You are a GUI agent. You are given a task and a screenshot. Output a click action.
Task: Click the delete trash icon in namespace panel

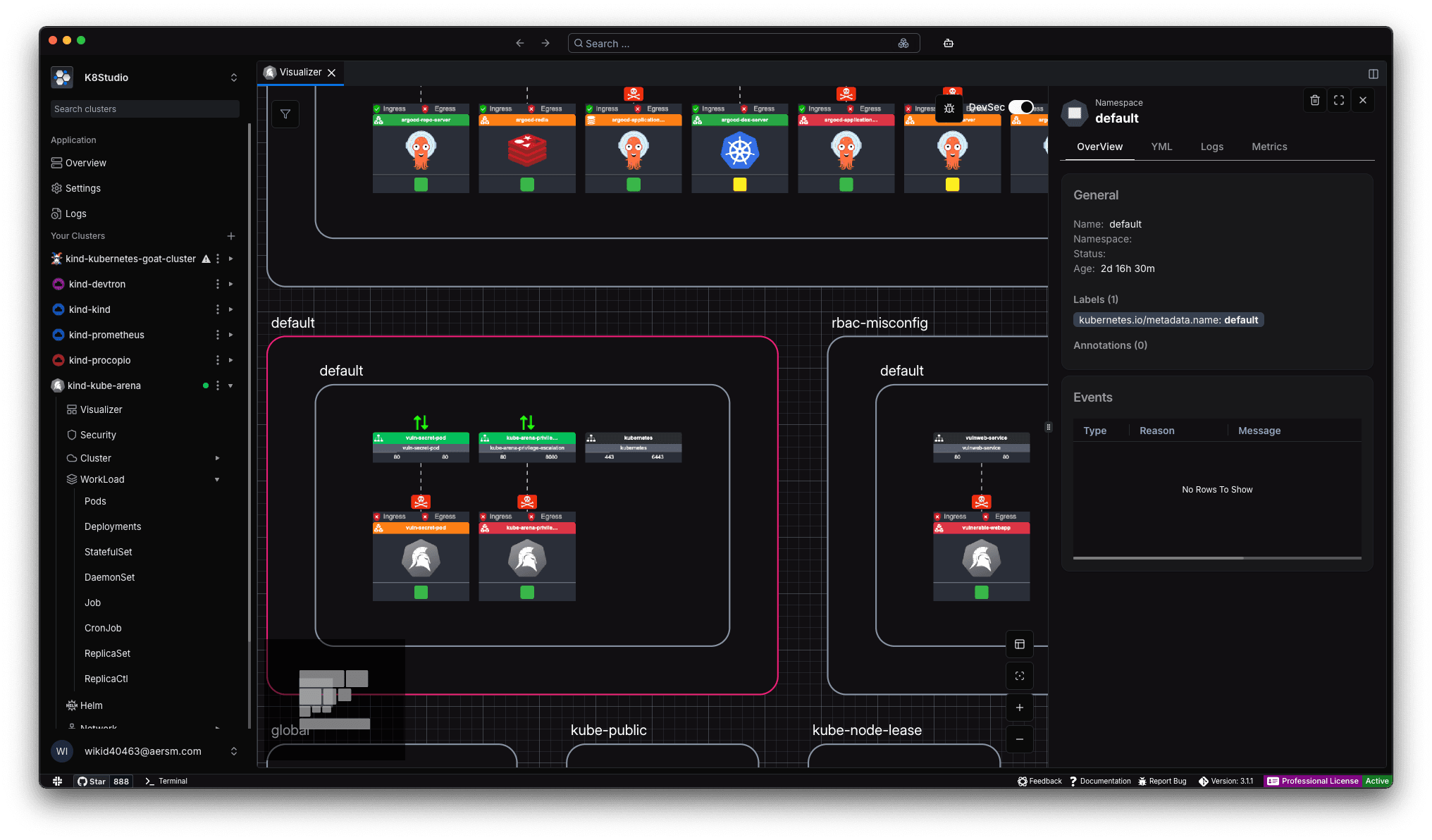click(1315, 100)
